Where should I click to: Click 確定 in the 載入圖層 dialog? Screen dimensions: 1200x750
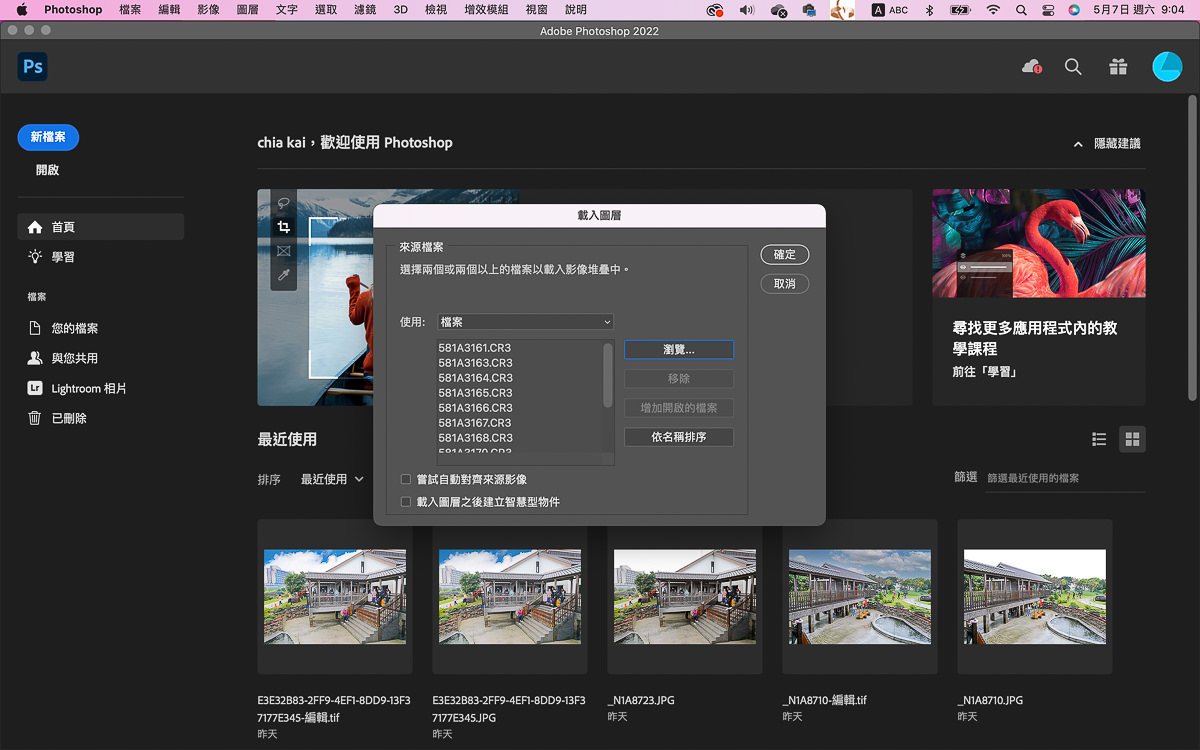click(x=785, y=255)
